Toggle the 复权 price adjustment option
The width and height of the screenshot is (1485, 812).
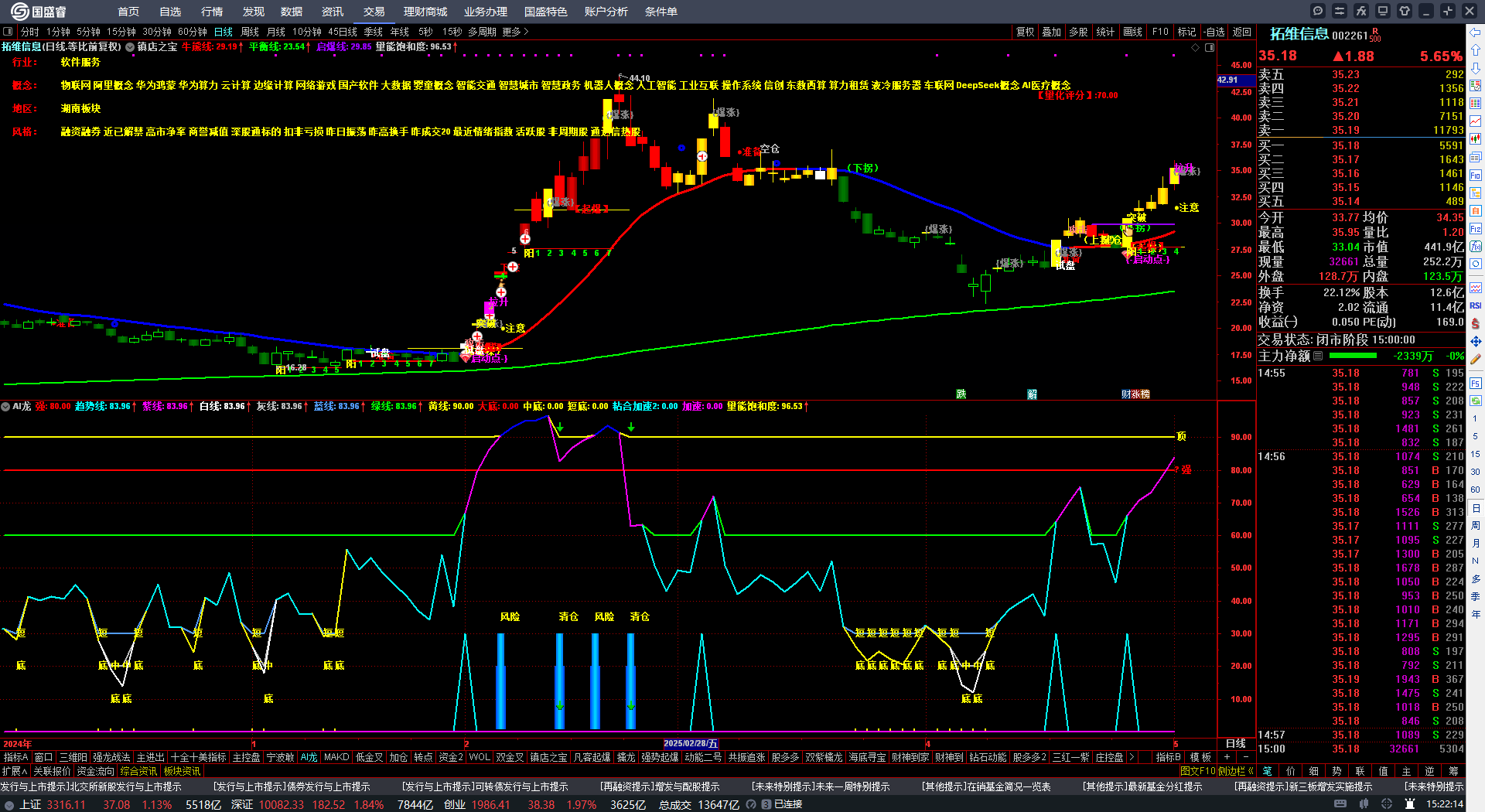pyautogui.click(x=1025, y=32)
